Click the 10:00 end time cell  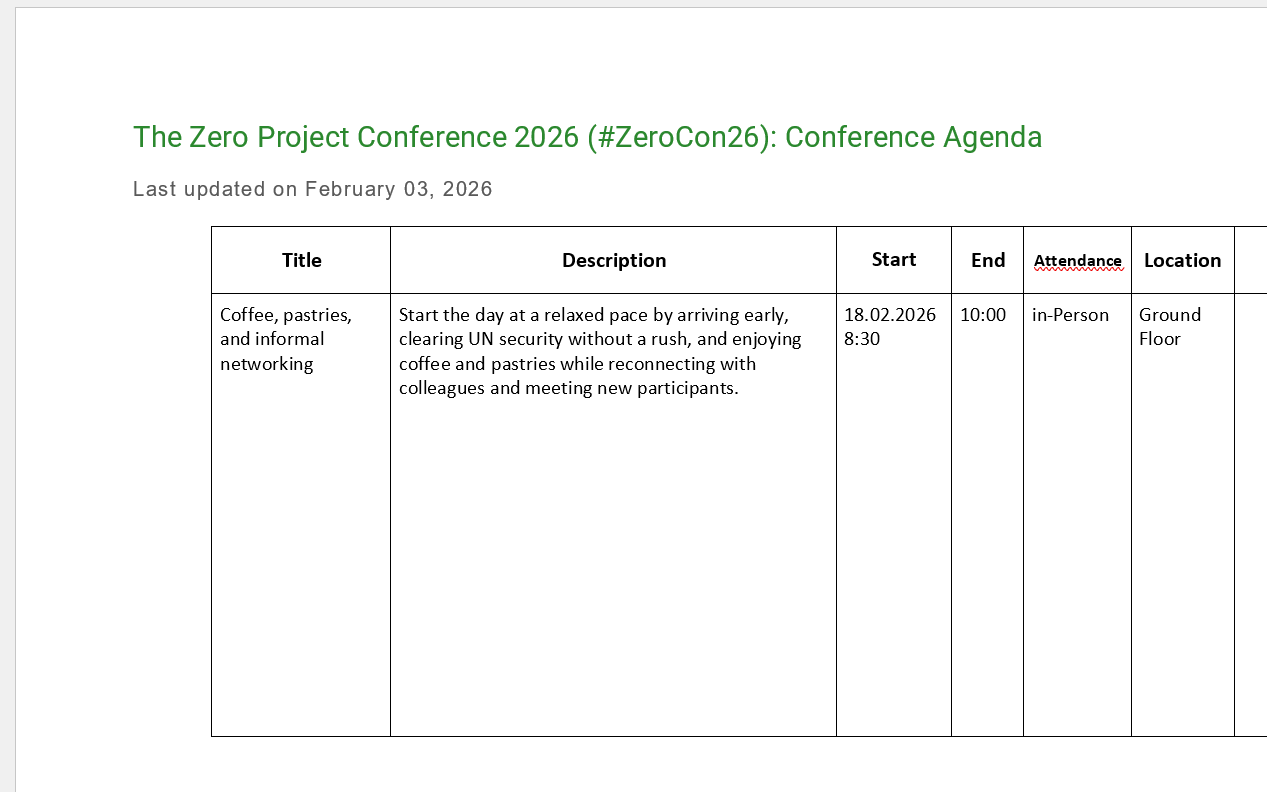point(987,515)
